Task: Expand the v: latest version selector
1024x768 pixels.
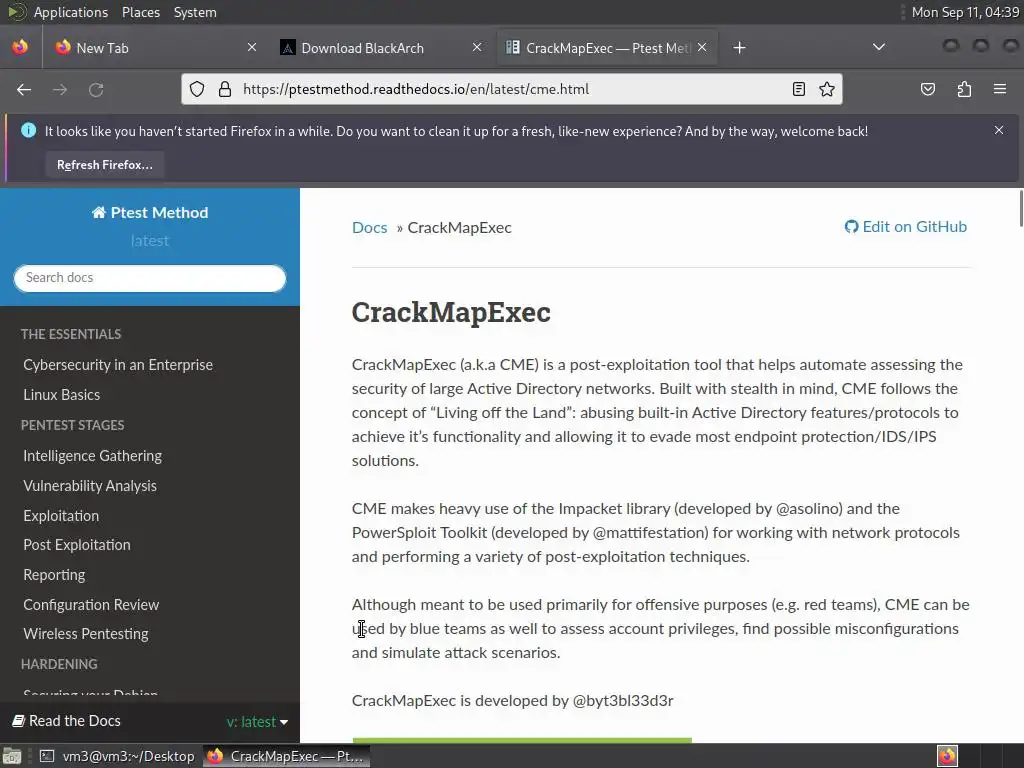Action: (257, 722)
